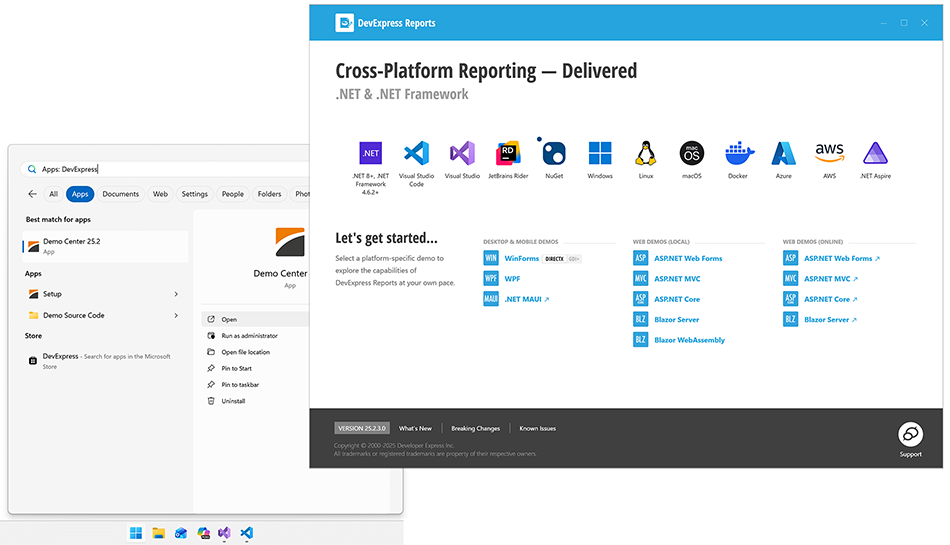Screen dimensions: 950x545
Task: Open online ASP.NET Web Forms demo
Action: (x=842, y=259)
